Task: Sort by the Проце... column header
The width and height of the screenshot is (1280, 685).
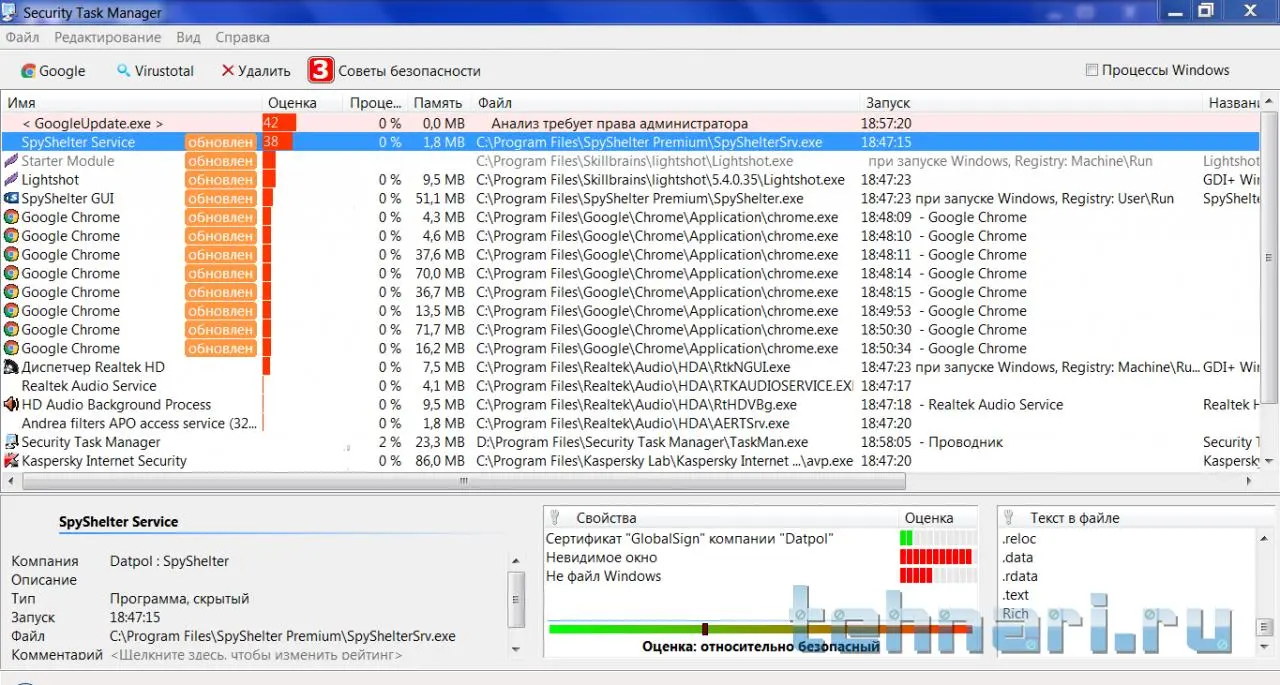Action: coord(375,103)
